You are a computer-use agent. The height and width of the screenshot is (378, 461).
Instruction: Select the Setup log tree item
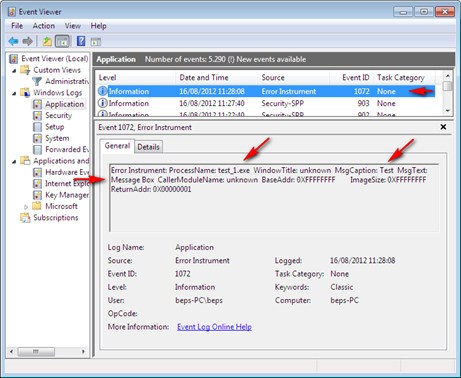54,127
